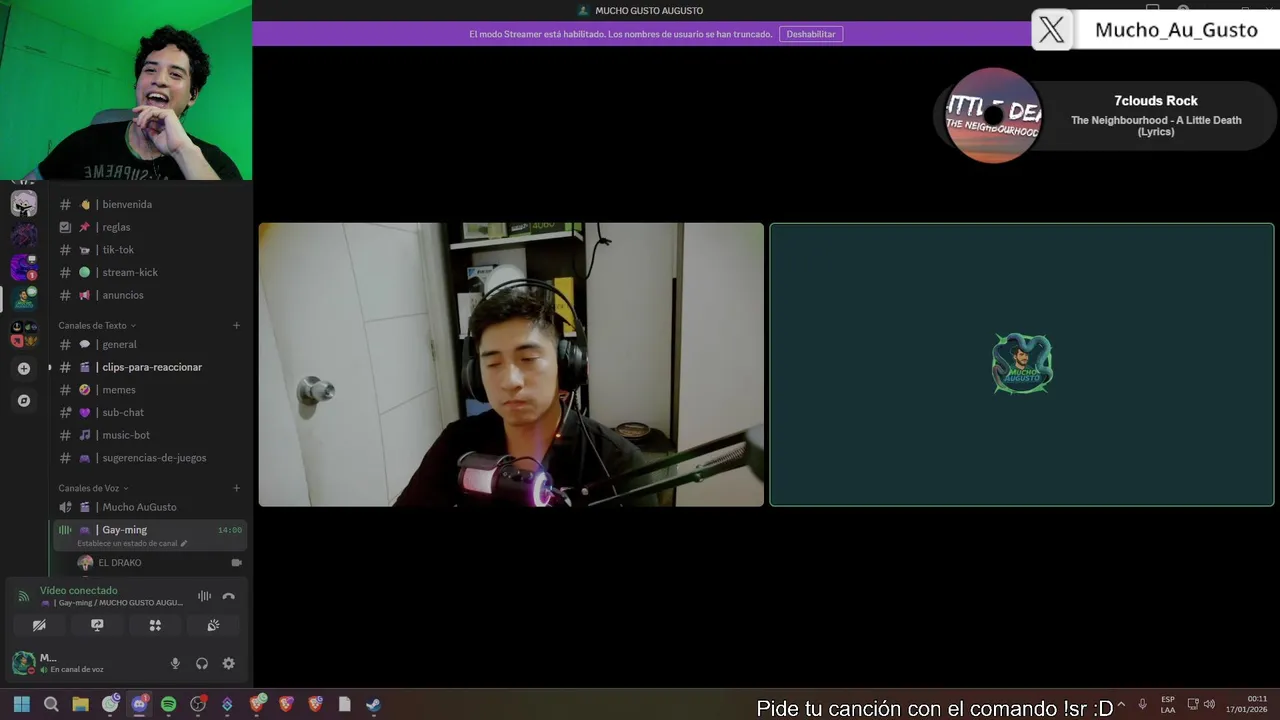The image size is (1280, 720).
Task: Start screen share from voice panel
Action: click(97, 625)
